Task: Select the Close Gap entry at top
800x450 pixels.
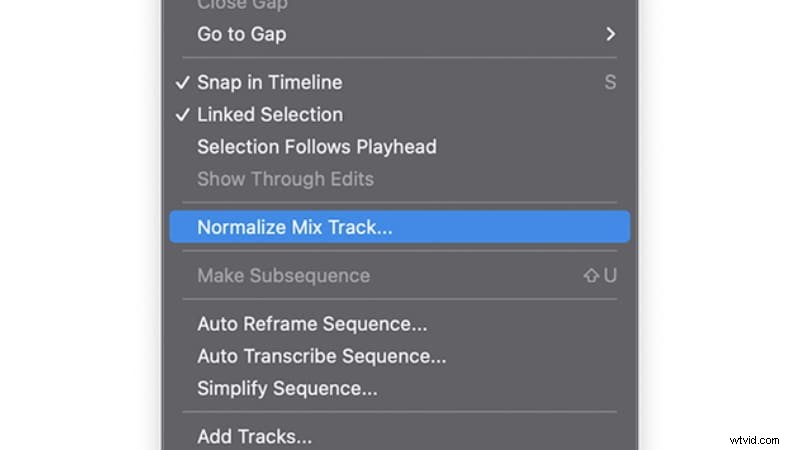Action: coord(241,5)
